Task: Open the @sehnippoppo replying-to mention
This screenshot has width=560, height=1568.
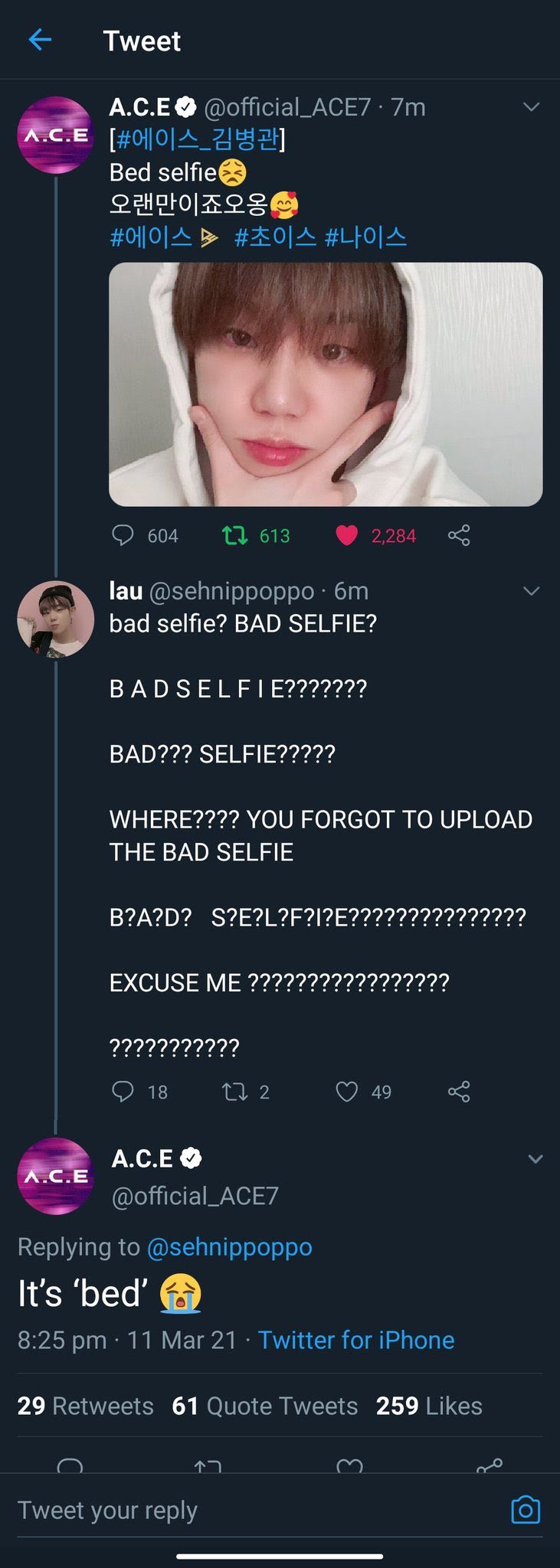Action: pyautogui.click(x=229, y=1246)
